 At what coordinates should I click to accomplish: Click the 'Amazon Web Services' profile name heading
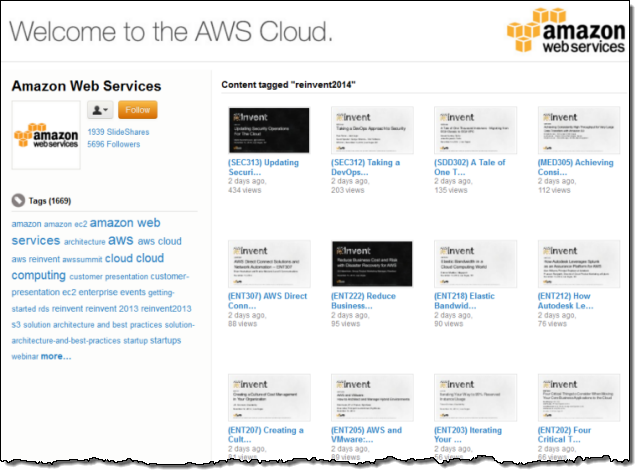point(86,86)
